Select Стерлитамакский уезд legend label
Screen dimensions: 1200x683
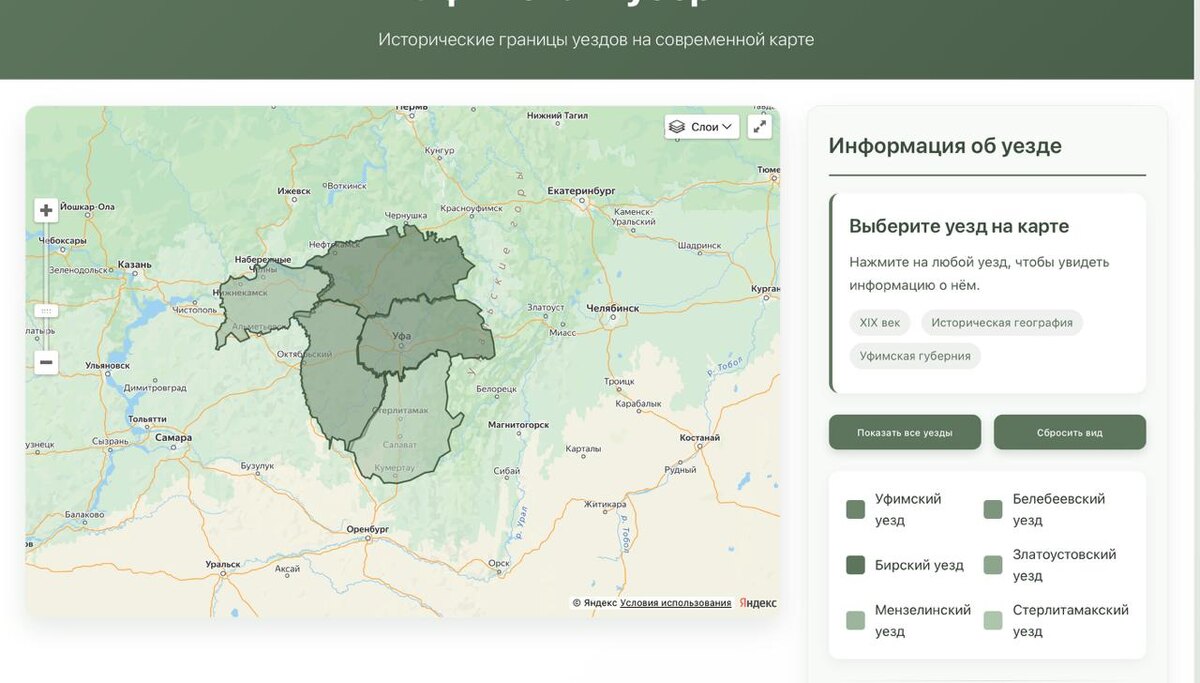click(1070, 620)
